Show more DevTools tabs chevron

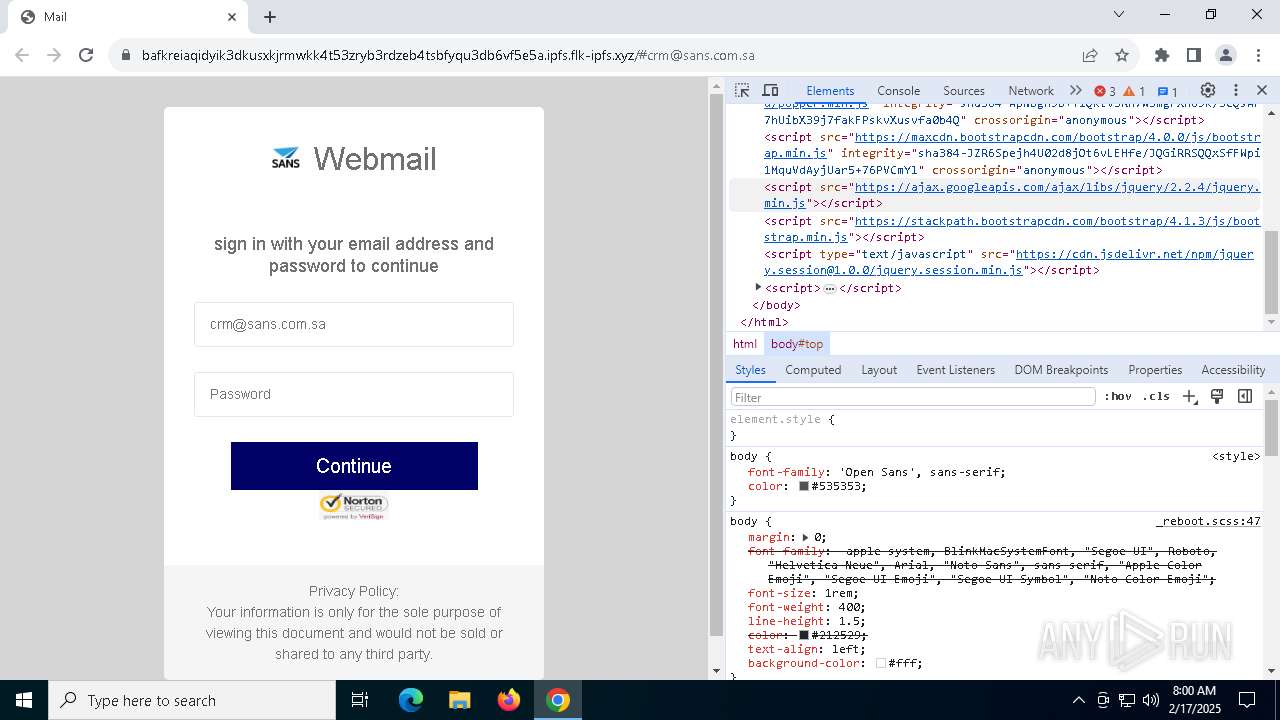(1076, 90)
